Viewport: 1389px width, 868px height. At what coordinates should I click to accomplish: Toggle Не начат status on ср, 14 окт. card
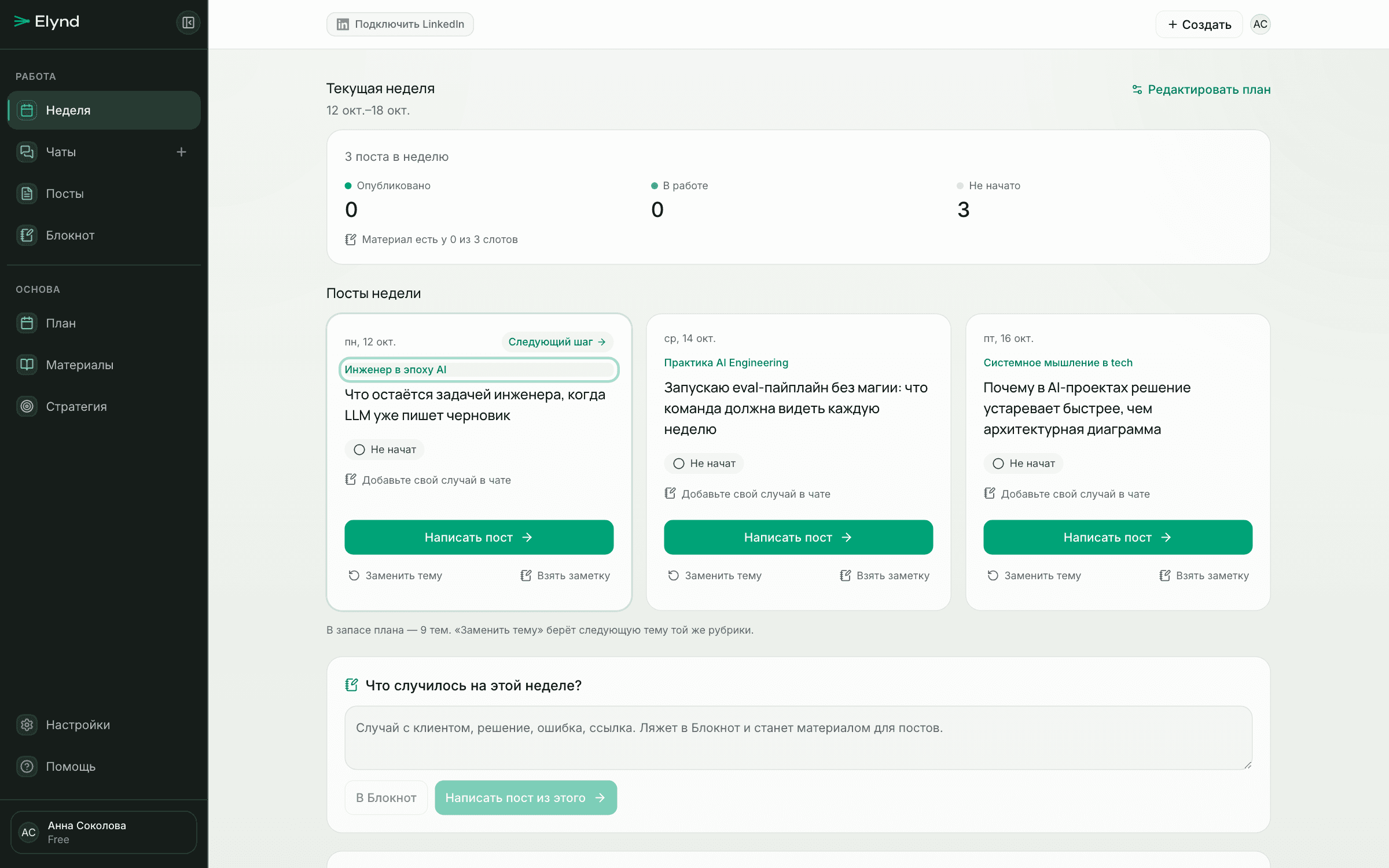pos(704,464)
